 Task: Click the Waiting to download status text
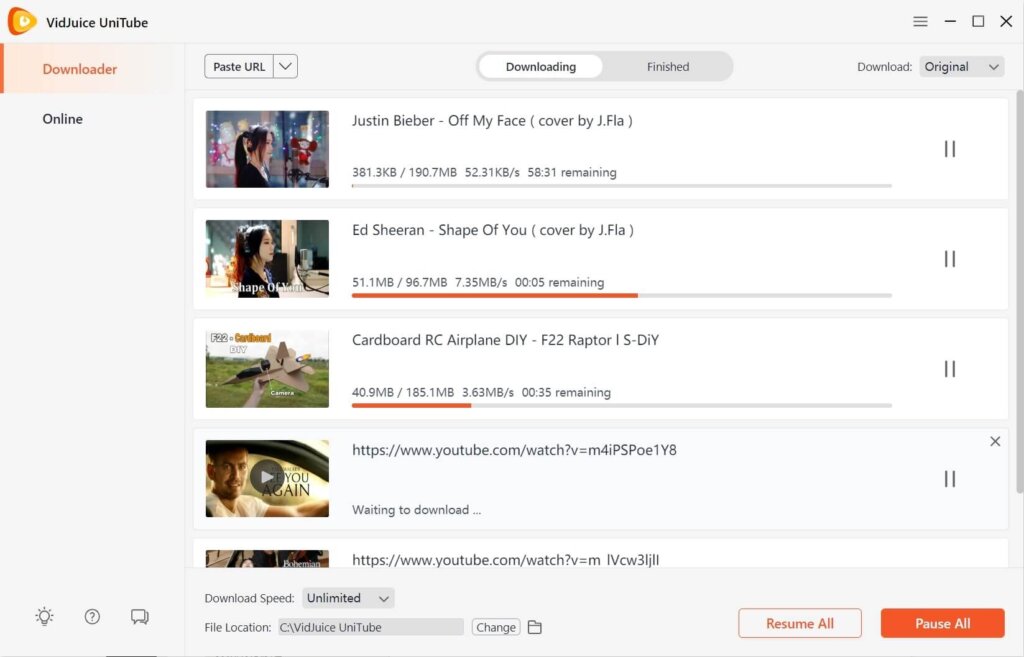point(416,510)
